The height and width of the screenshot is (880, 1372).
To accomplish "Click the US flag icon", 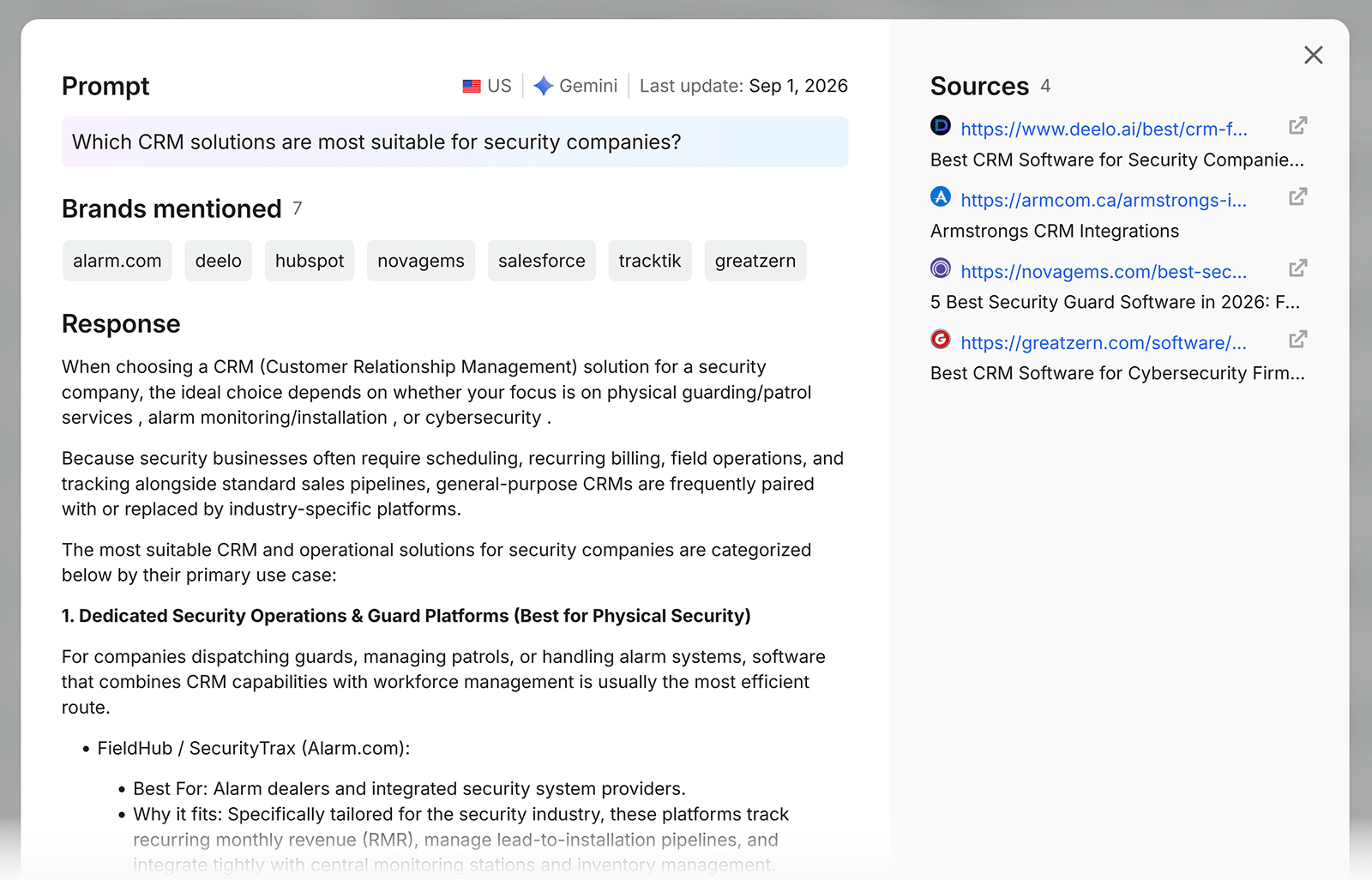I will pyautogui.click(x=472, y=86).
